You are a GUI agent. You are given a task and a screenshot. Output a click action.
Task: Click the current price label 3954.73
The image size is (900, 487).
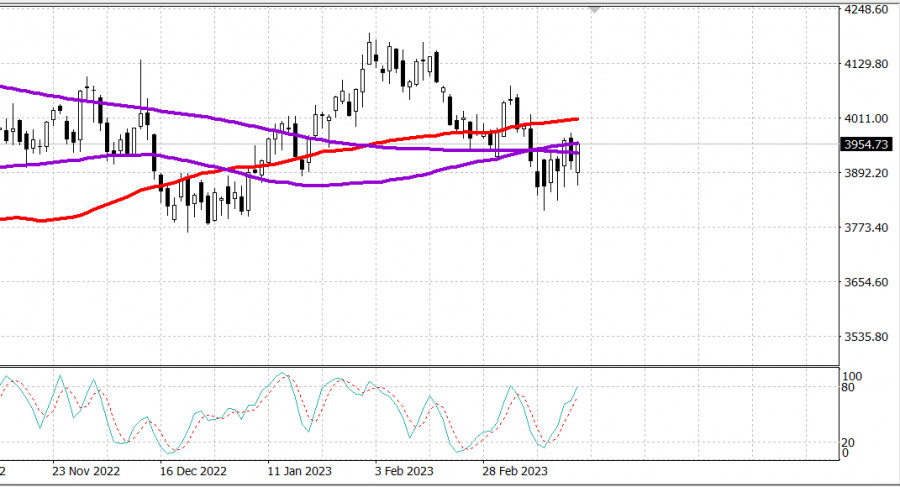click(x=866, y=145)
